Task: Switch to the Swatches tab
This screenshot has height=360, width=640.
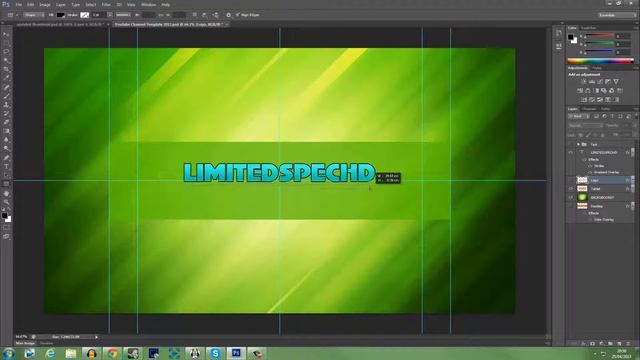Action: point(588,28)
